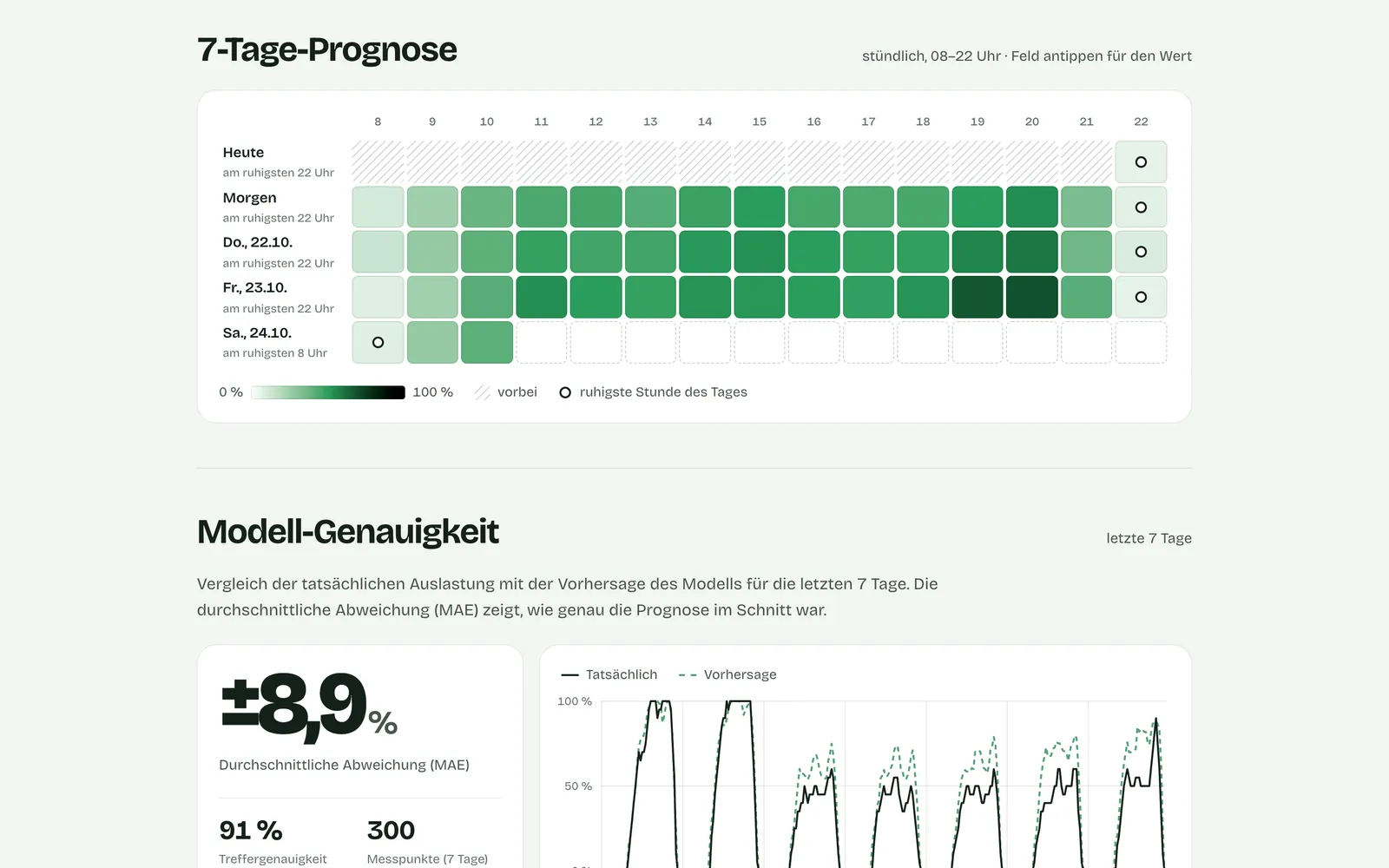The width and height of the screenshot is (1389, 868).
Task: Tap the Fr., 23.10. cell at 22 Uhr
Action: pyautogui.click(x=1141, y=297)
